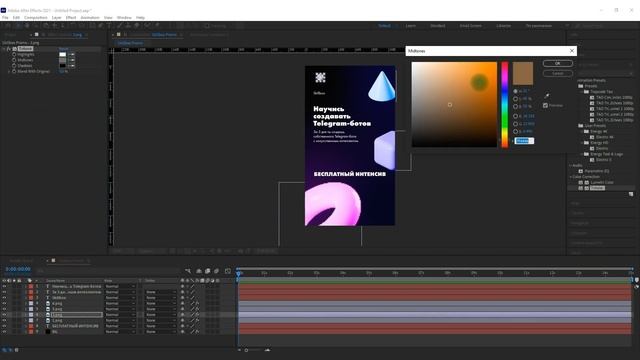Click Reset link for Tritone effect
The width and height of the screenshot is (640, 360).
[64, 49]
